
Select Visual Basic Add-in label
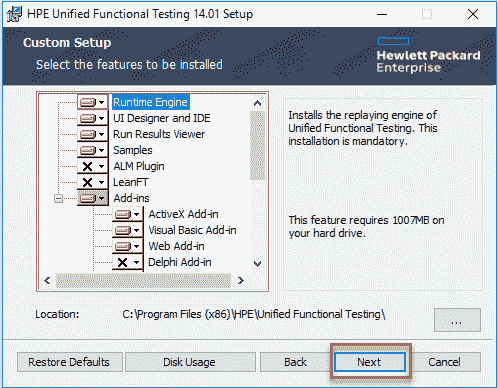(192, 230)
